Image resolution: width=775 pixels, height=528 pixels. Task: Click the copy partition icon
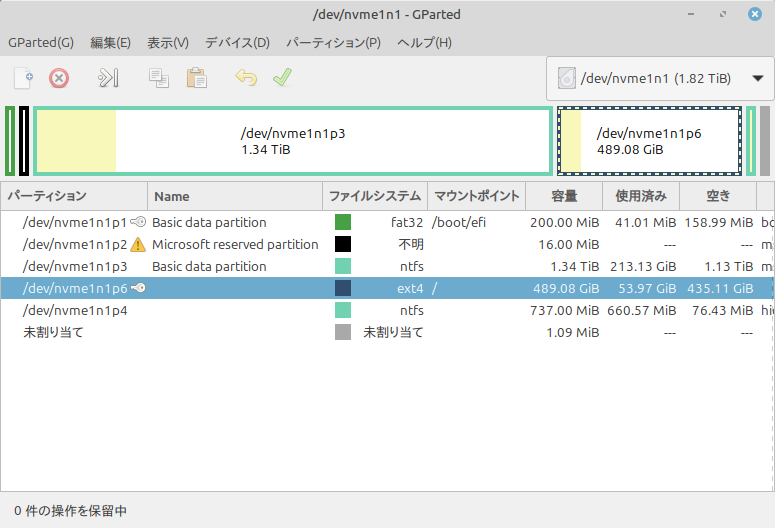click(x=158, y=78)
